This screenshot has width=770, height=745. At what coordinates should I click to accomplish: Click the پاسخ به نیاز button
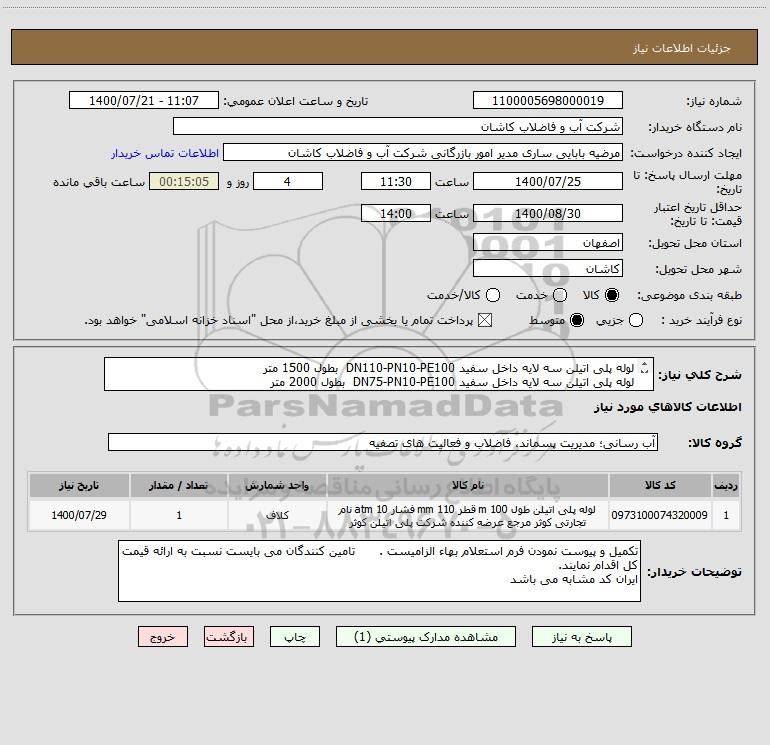point(582,637)
